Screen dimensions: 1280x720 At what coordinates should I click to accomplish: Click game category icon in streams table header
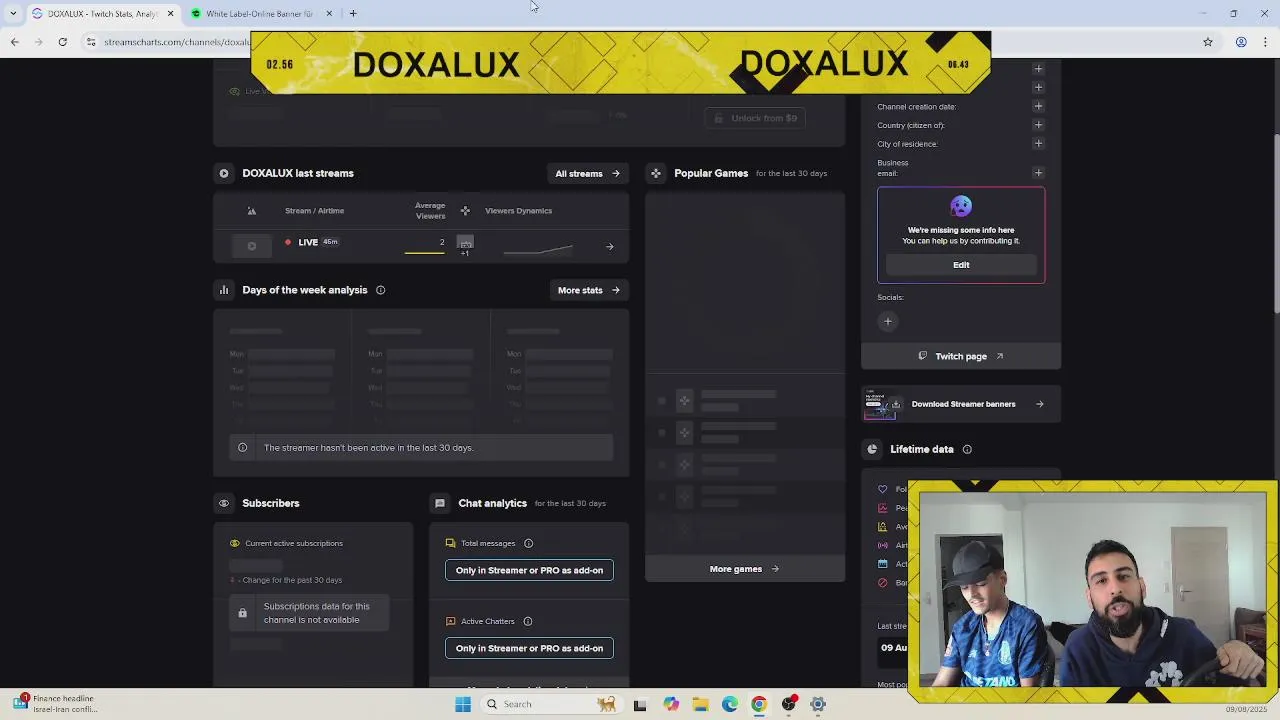pos(465,211)
